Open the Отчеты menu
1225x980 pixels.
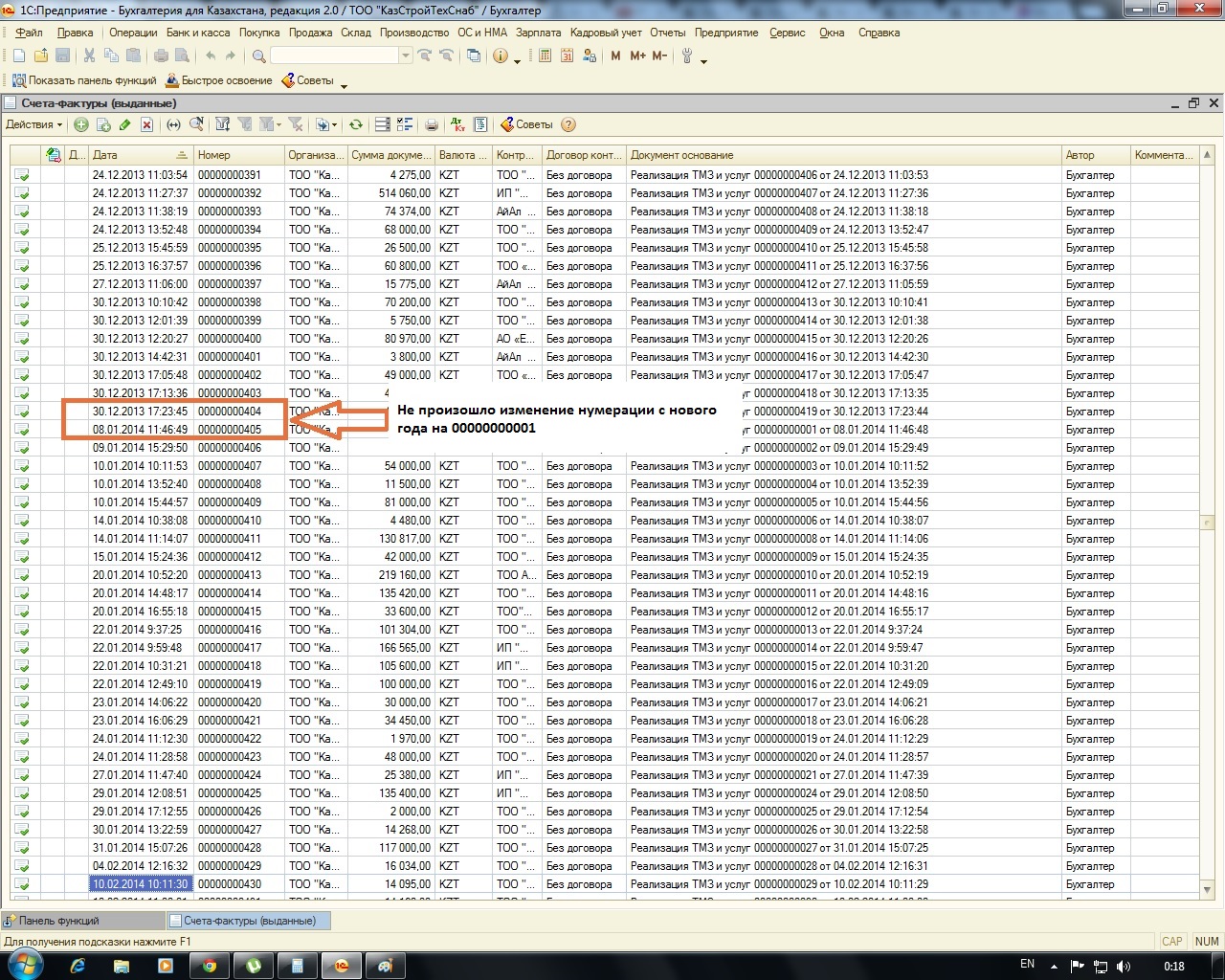[668, 33]
